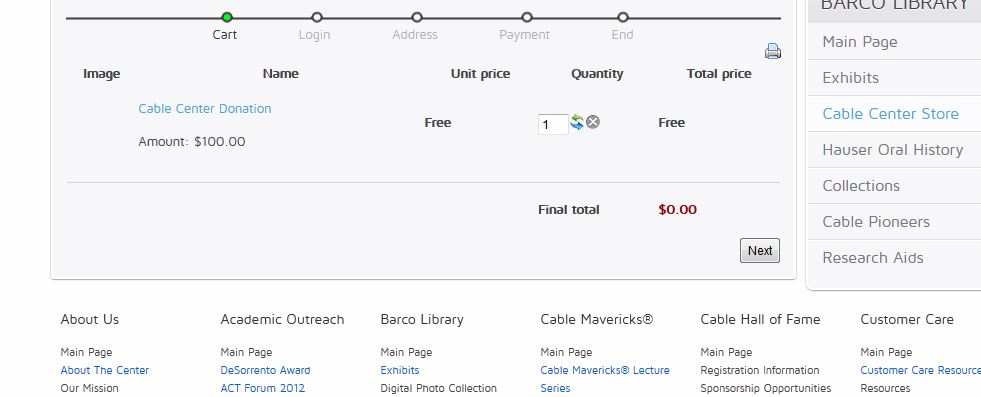Select the End step circle

coord(623,17)
